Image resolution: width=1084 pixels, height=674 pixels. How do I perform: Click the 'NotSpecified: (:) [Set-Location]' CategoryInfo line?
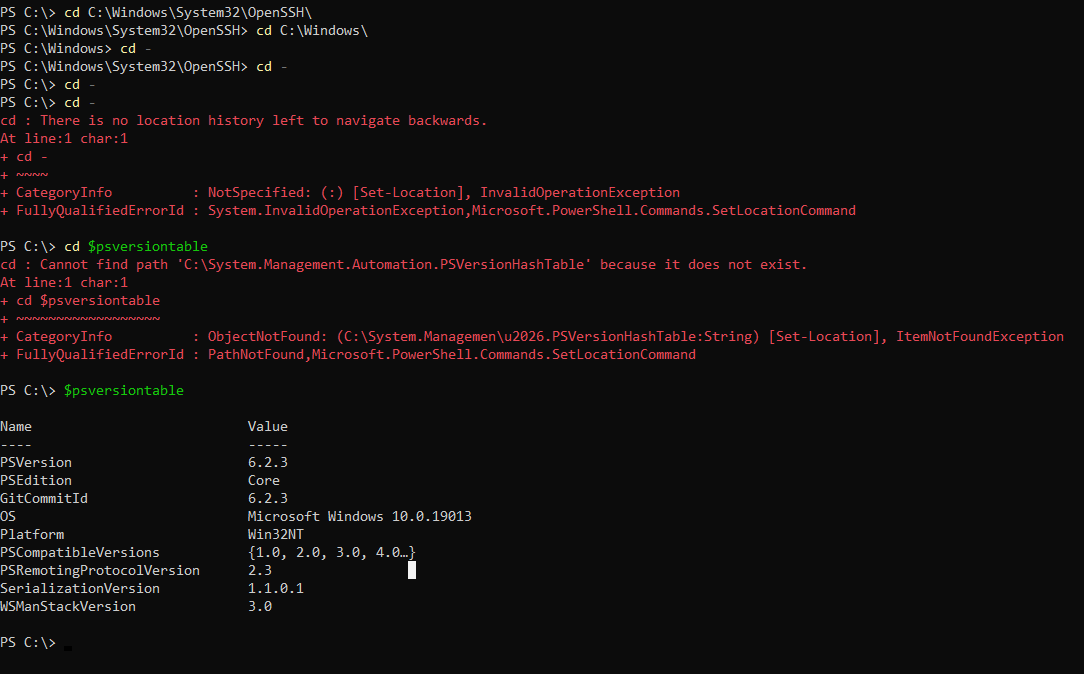tap(340, 192)
